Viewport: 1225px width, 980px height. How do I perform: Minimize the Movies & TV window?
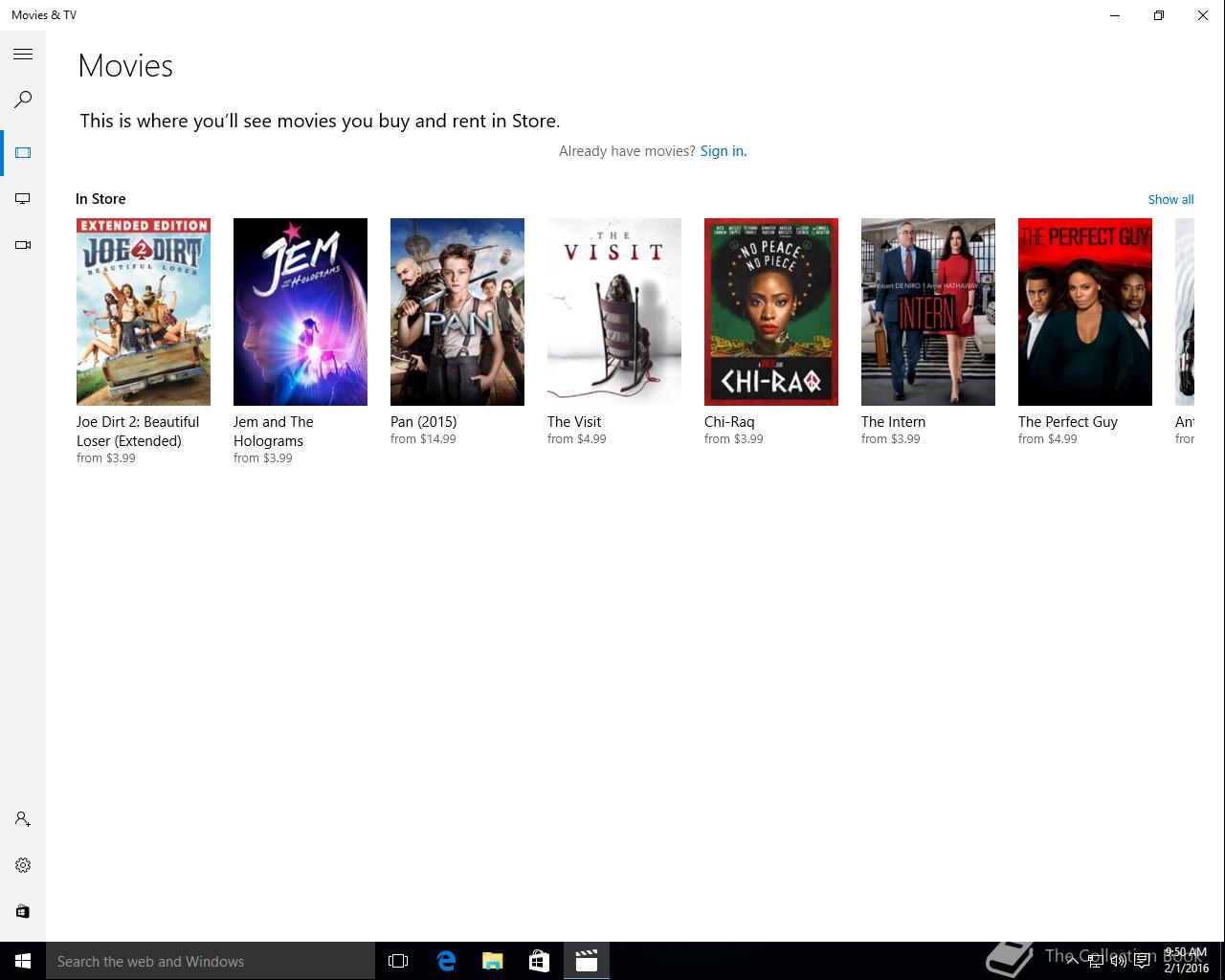click(x=1115, y=15)
